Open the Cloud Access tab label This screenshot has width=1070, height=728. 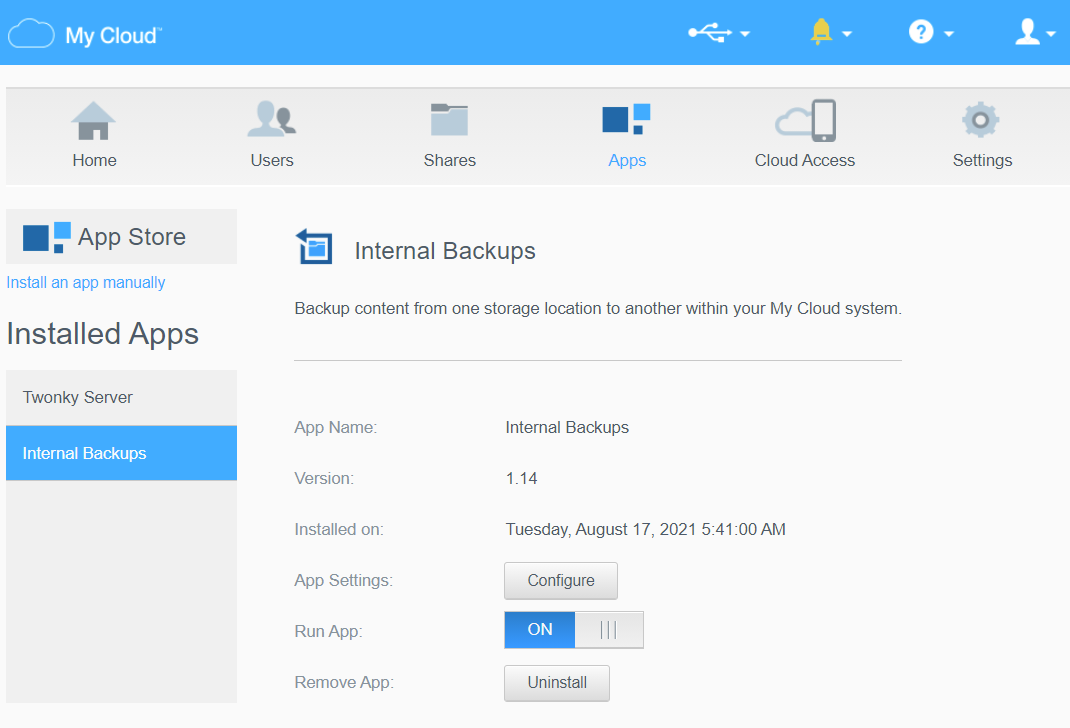click(805, 160)
